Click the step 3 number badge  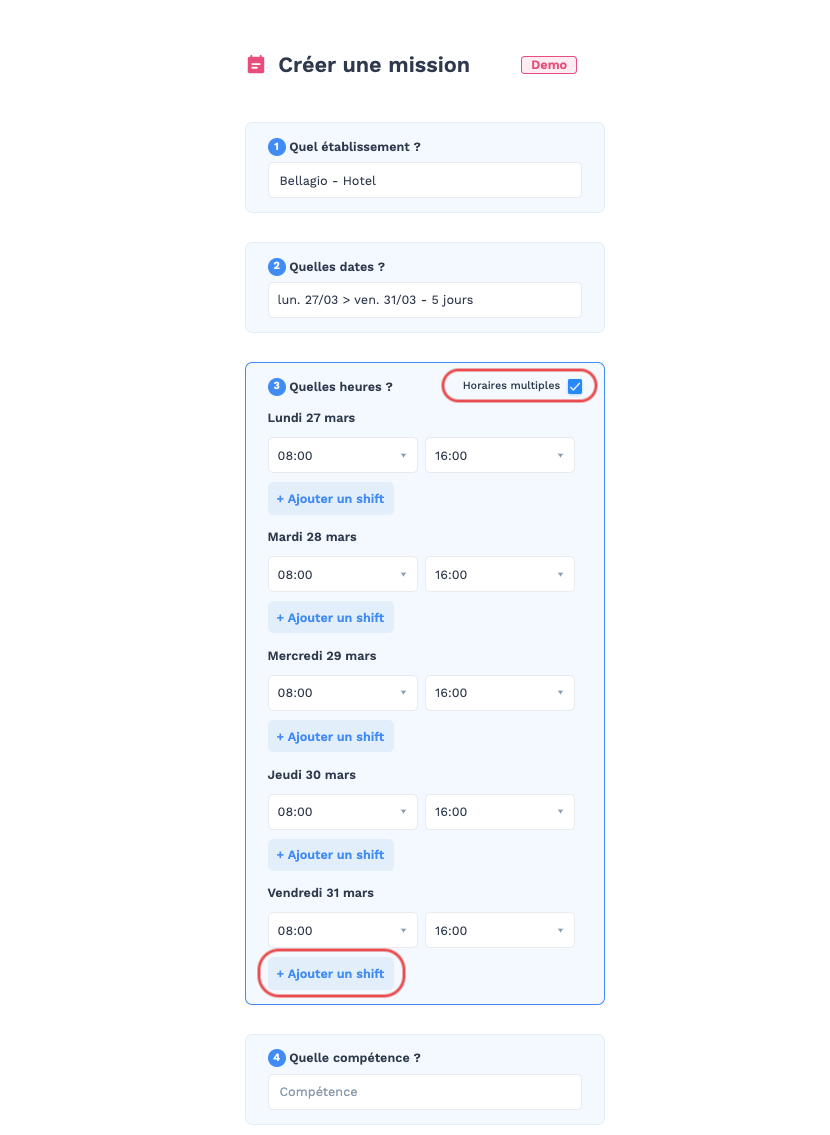click(276, 387)
